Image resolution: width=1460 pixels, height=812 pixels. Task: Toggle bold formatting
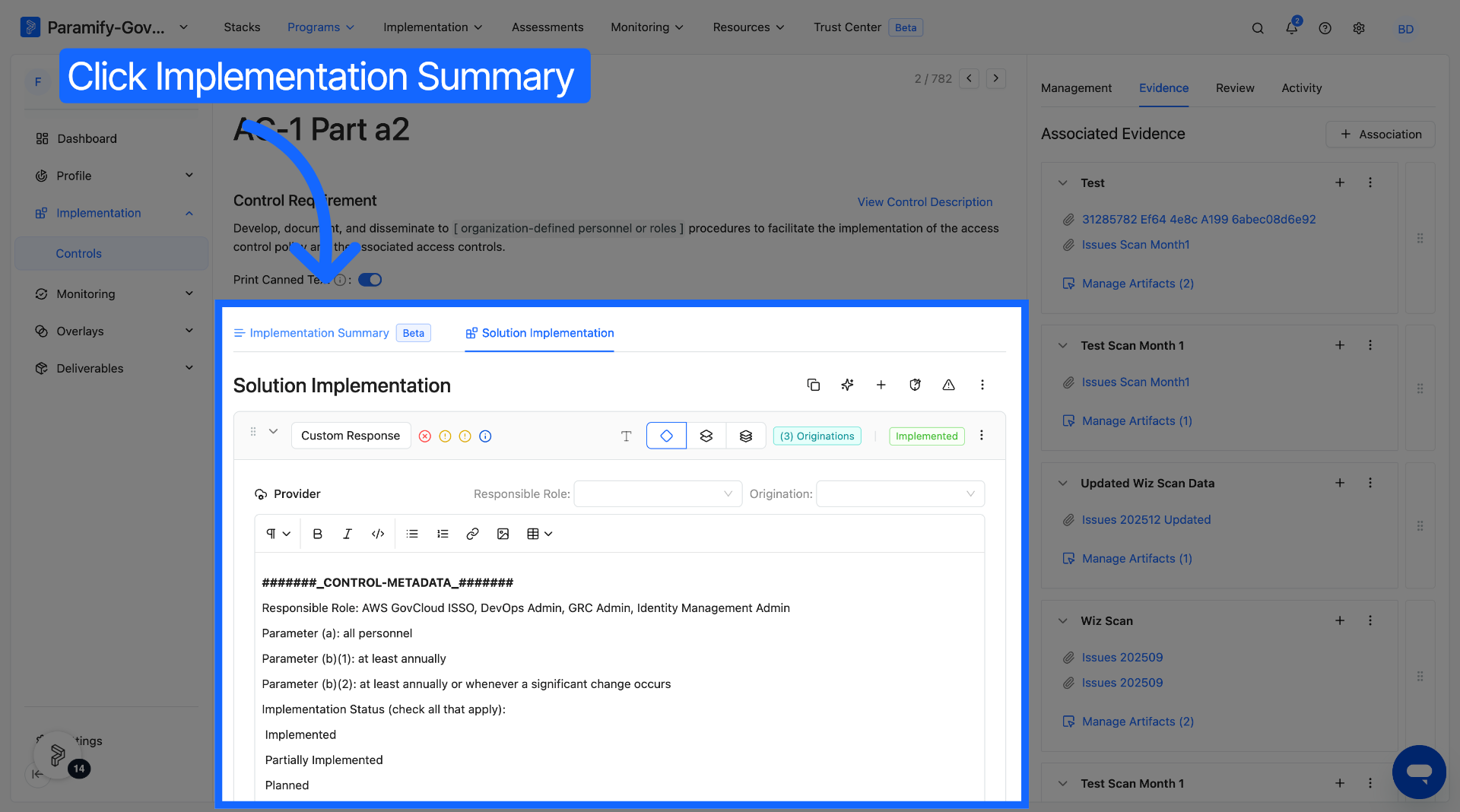pos(318,534)
